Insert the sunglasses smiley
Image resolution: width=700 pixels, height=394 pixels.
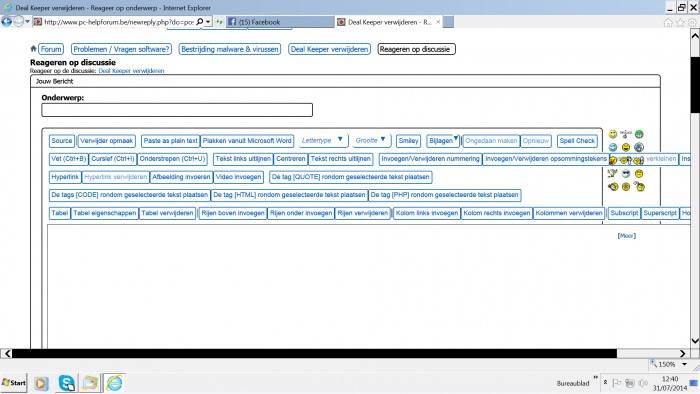pyautogui.click(x=626, y=174)
